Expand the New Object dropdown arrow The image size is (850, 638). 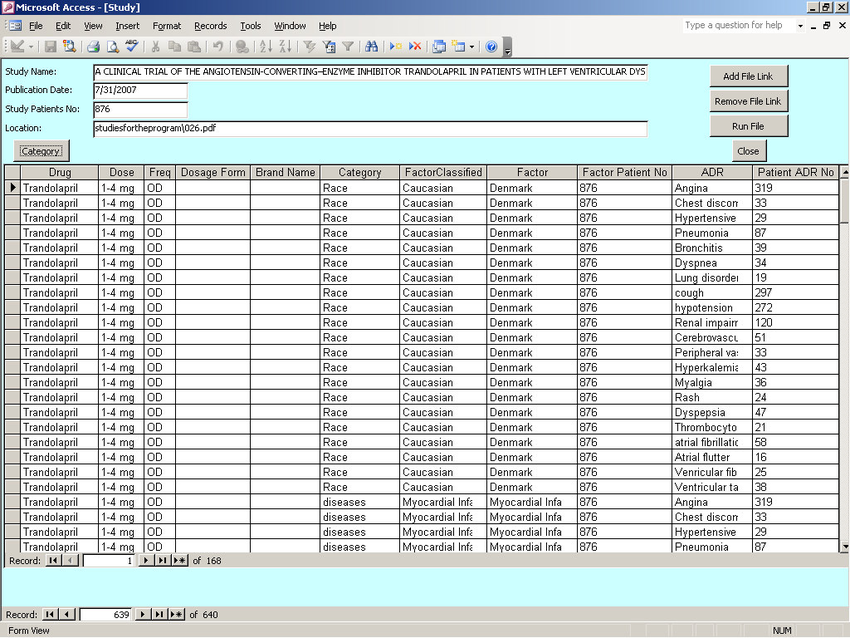(472, 47)
